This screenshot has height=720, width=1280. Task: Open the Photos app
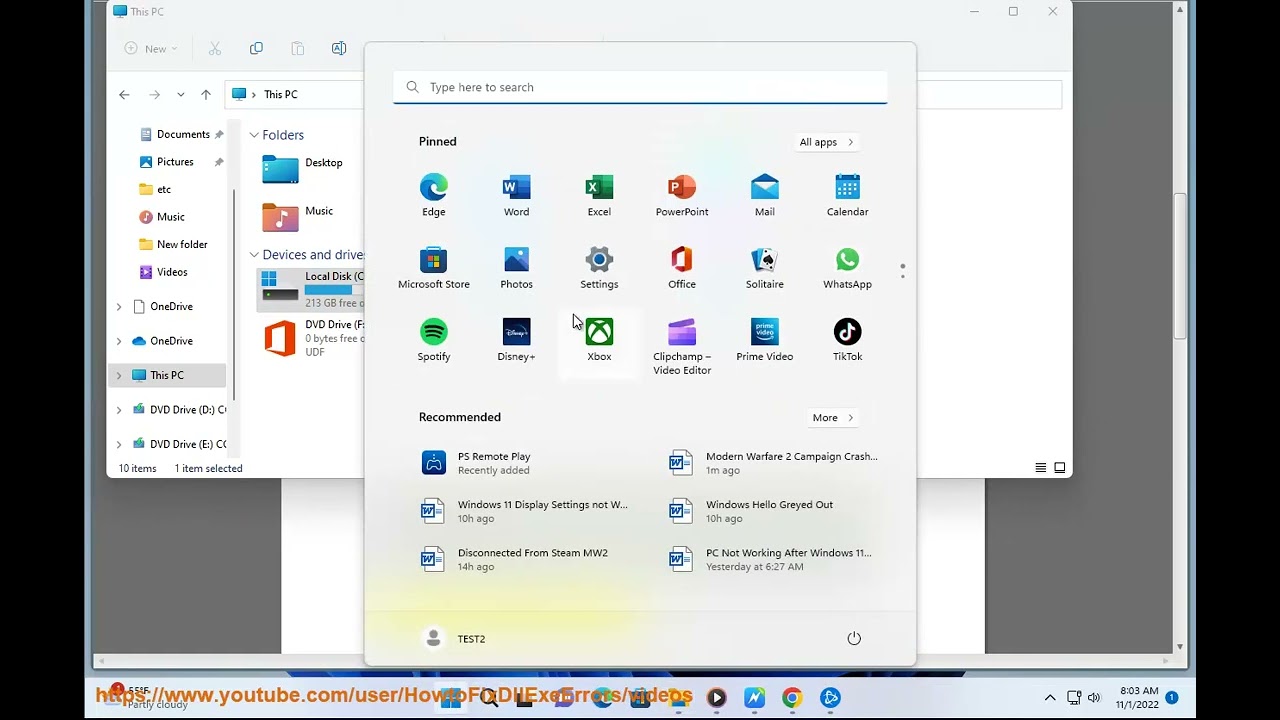pyautogui.click(x=516, y=268)
